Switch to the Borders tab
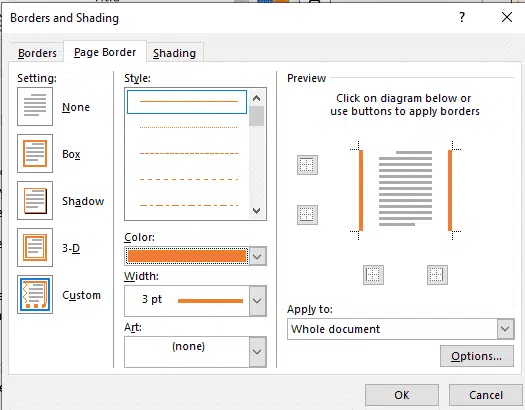525x410 pixels. point(37,53)
